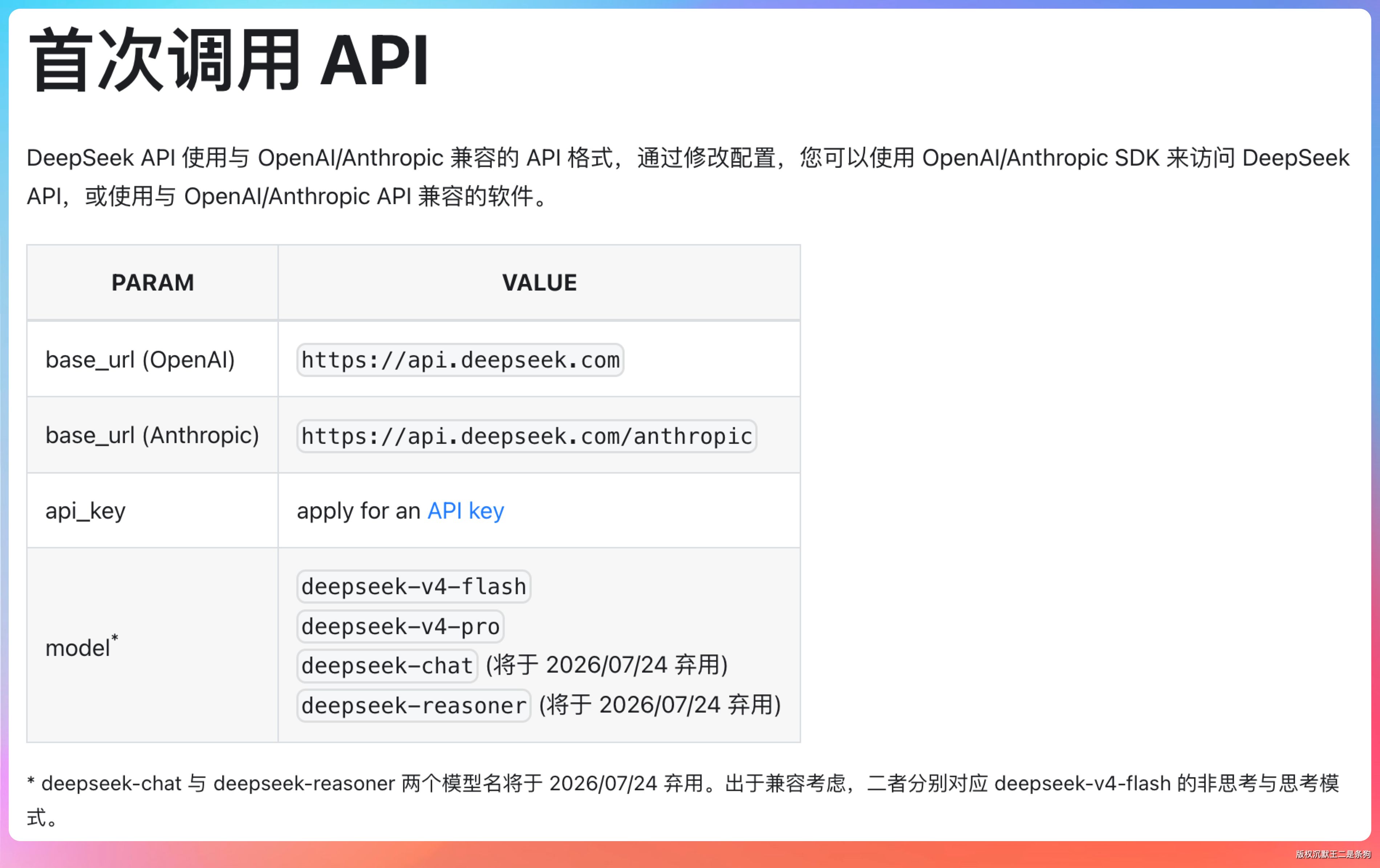Click the 首次调用 API page heading
Viewport: 1380px width, 868px height.
tap(228, 60)
